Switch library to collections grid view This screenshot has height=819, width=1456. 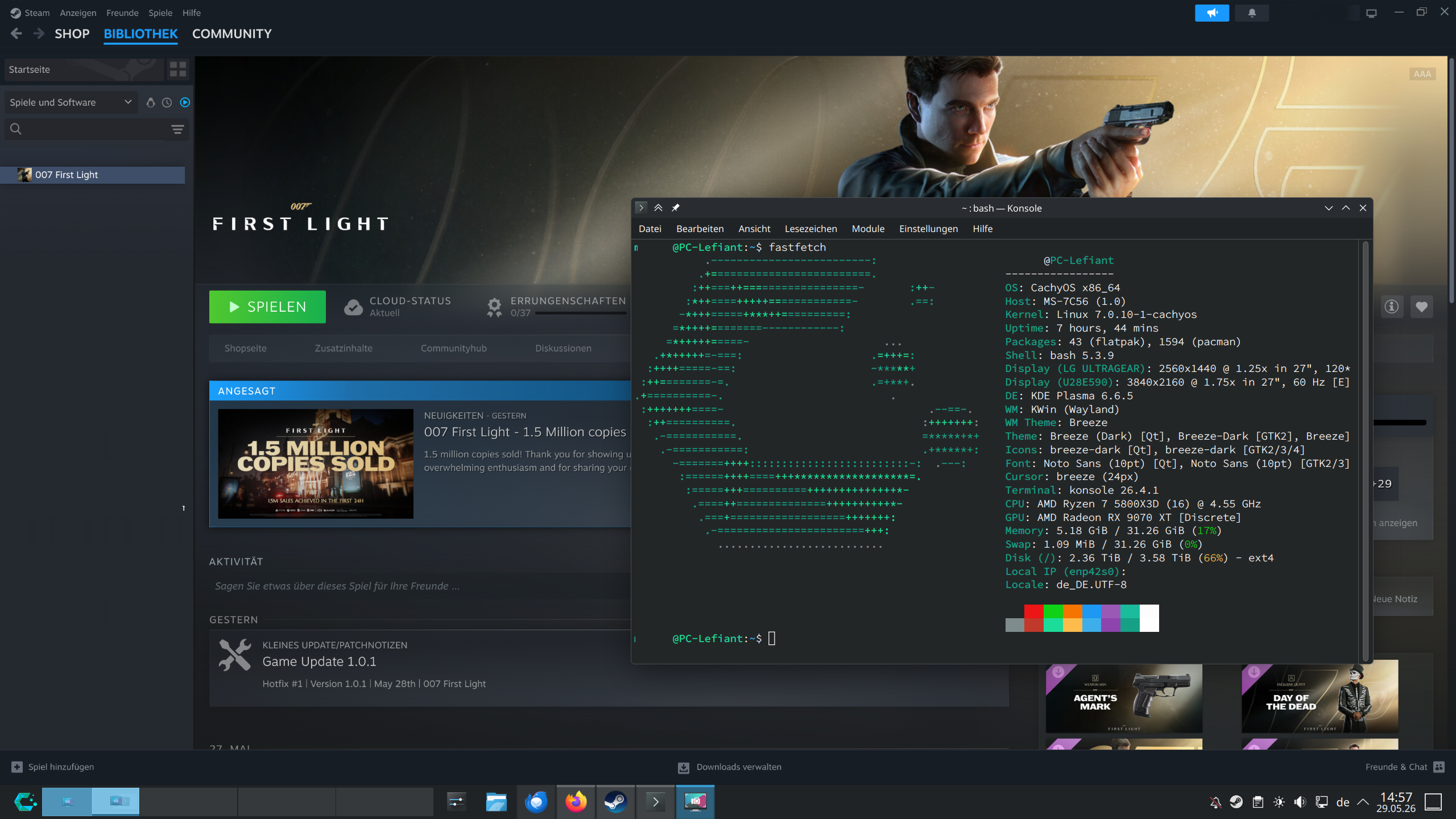(x=178, y=69)
